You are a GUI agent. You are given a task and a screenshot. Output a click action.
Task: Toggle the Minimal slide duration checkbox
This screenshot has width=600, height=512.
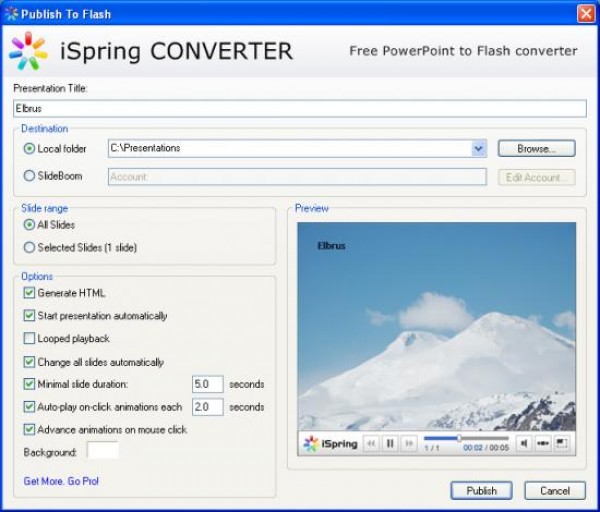tap(29, 384)
